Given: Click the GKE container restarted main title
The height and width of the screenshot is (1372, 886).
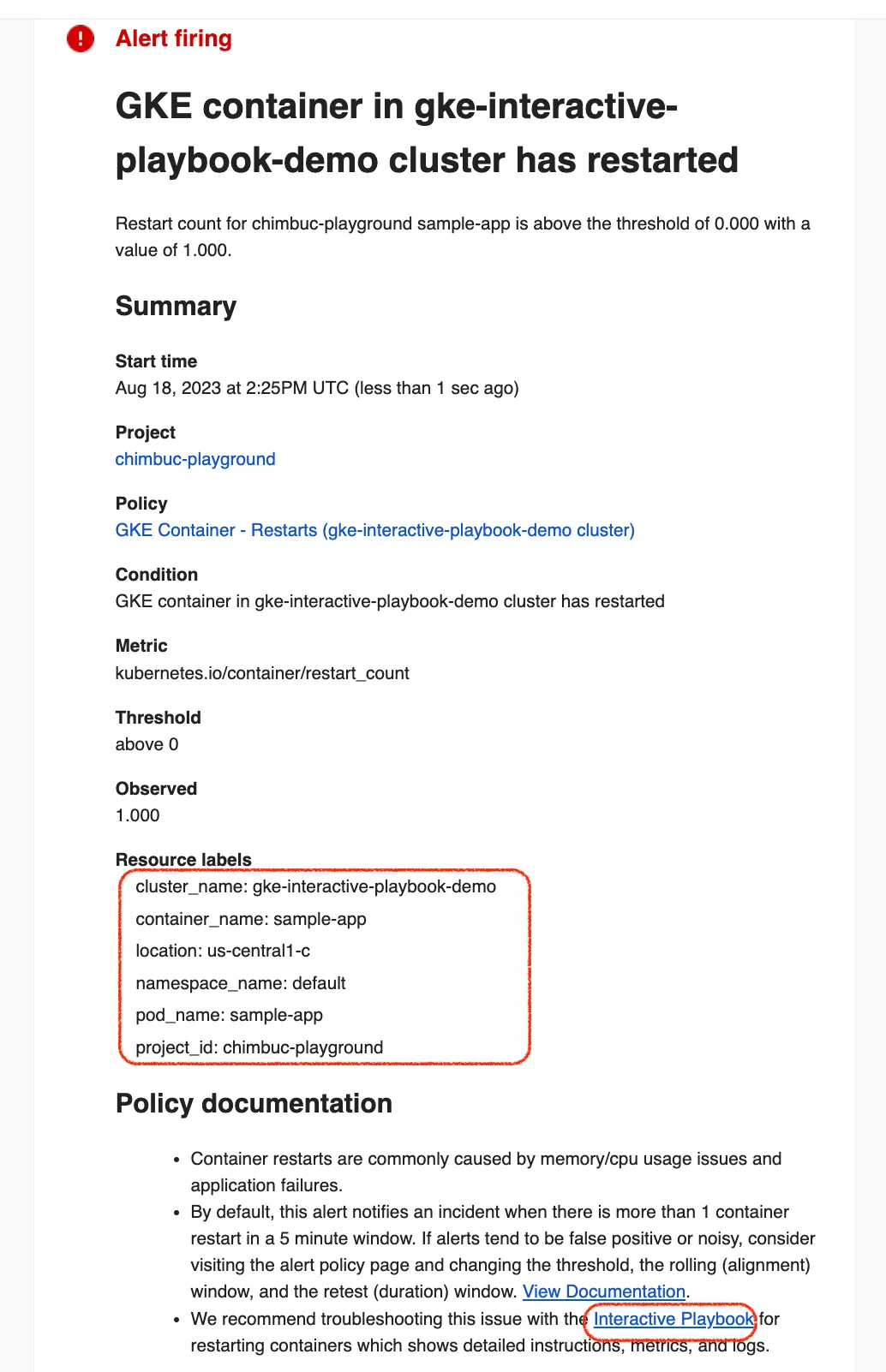Looking at the screenshot, I should (x=427, y=133).
